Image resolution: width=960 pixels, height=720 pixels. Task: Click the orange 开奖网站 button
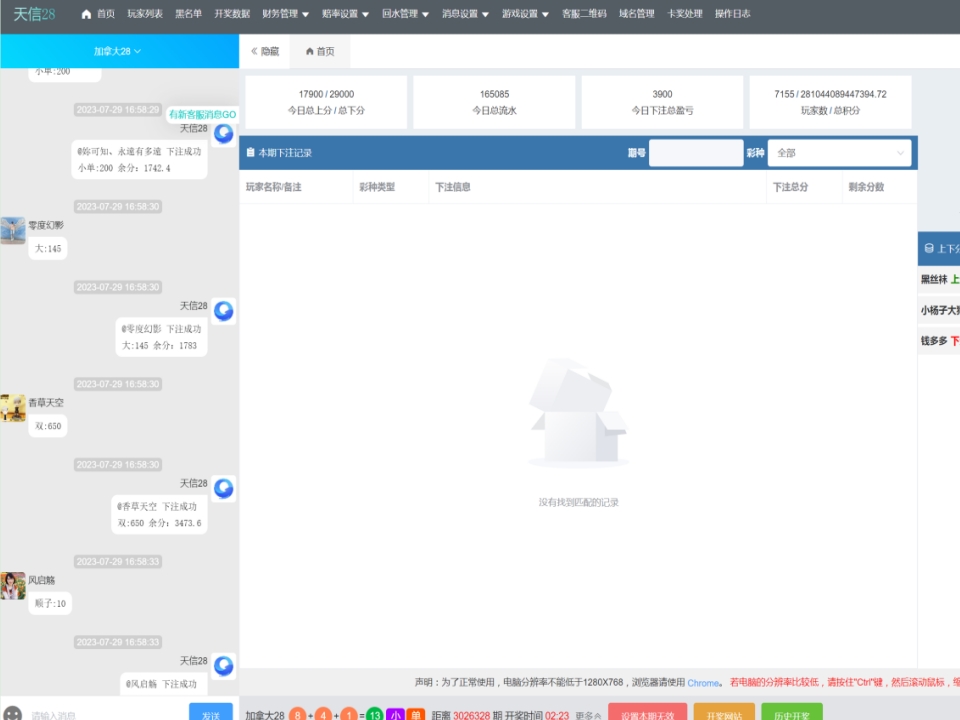tap(724, 713)
